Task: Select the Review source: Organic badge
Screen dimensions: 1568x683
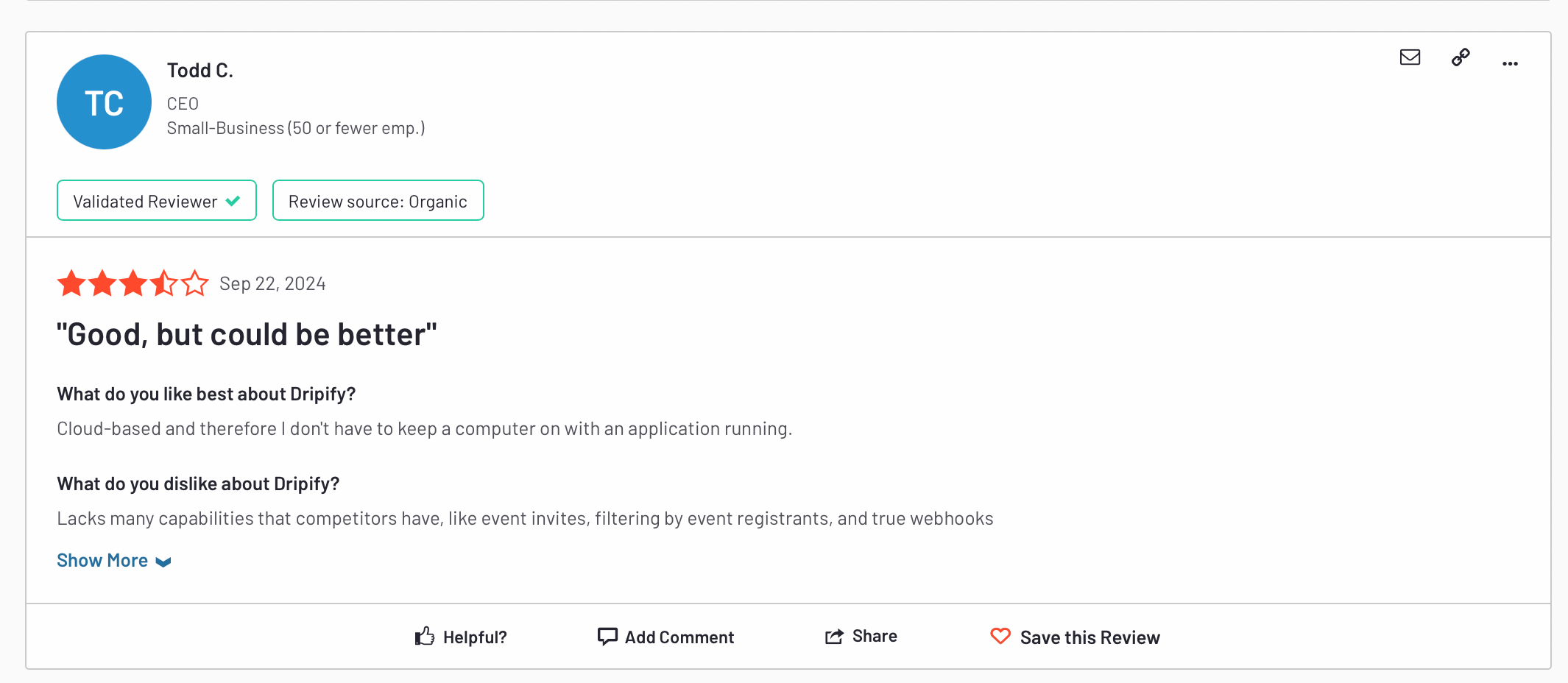Action: pos(378,200)
